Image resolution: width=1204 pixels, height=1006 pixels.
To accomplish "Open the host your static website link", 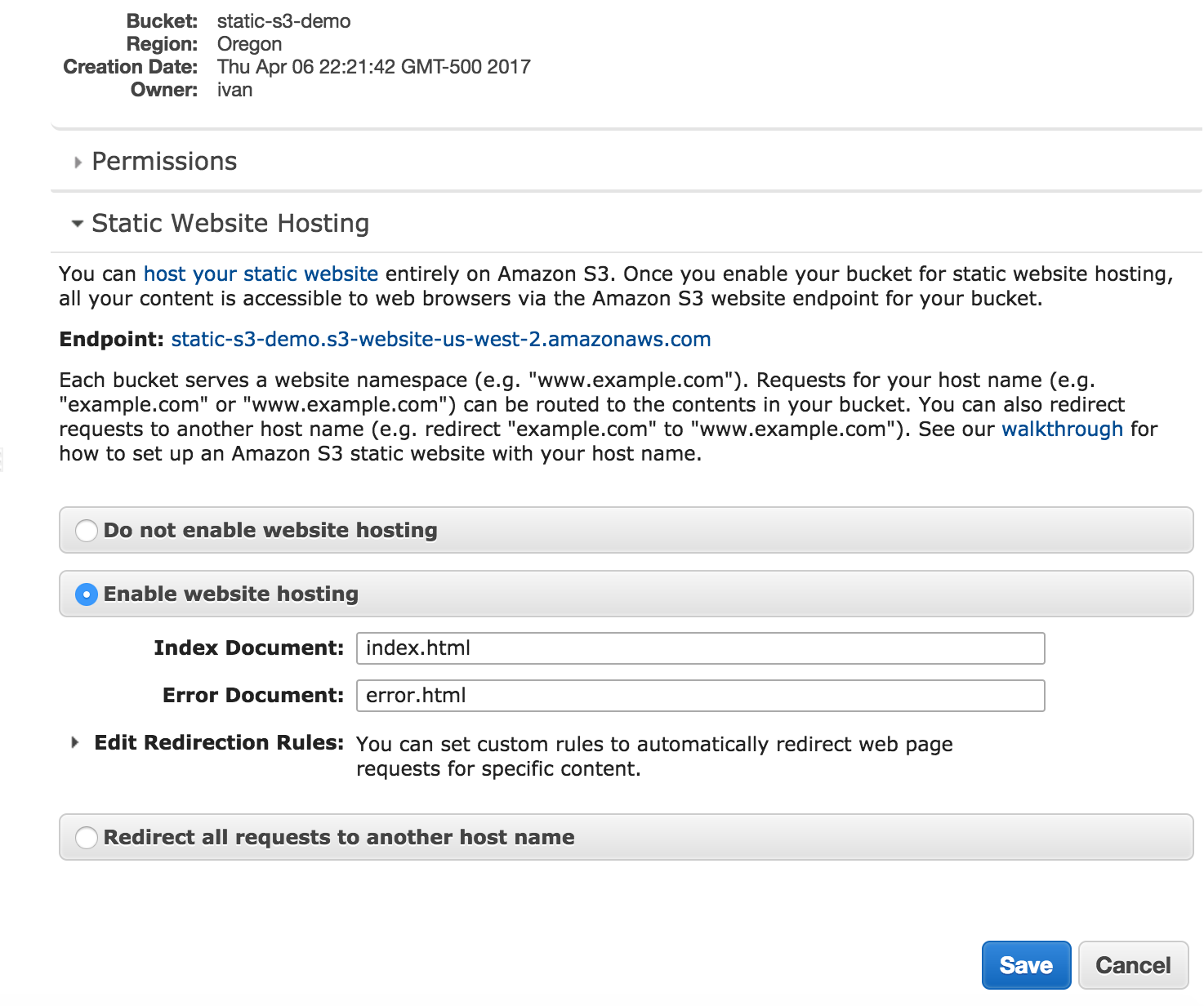I will coord(261,274).
